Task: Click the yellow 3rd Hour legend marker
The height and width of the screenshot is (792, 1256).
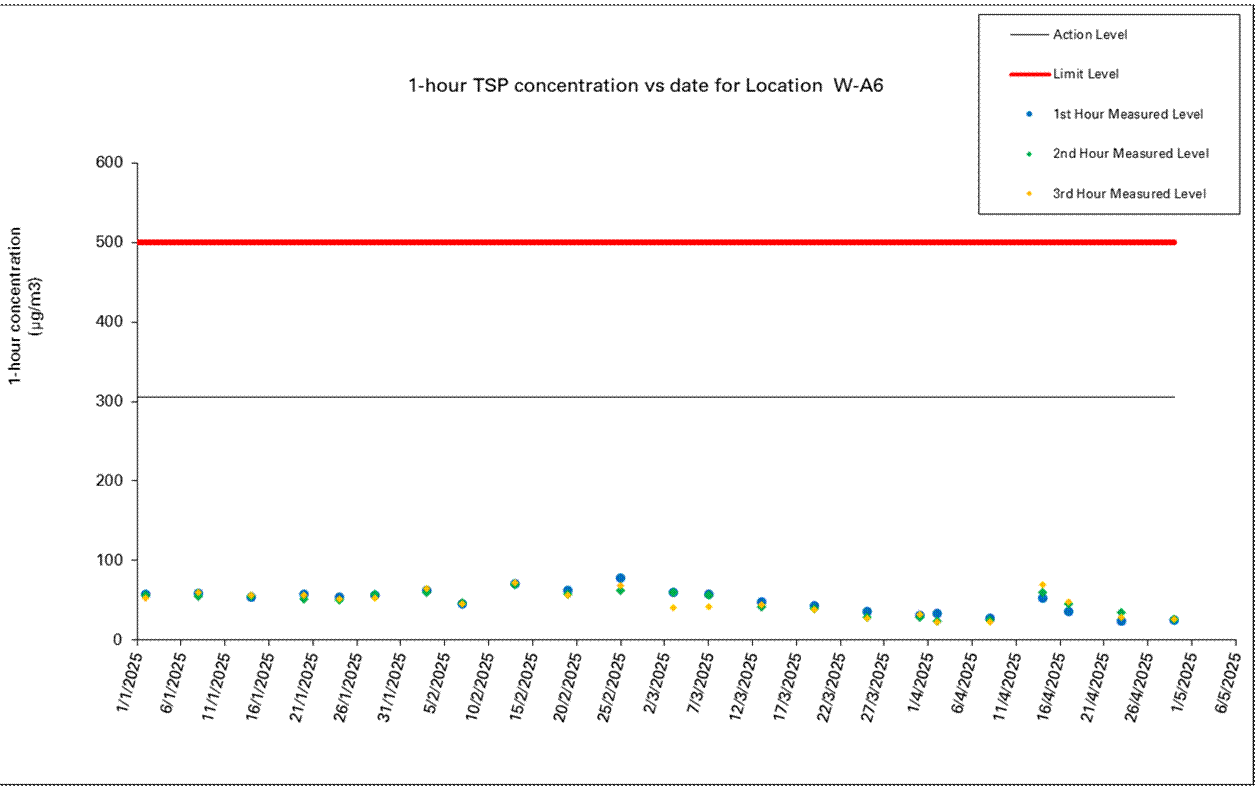Action: coord(1028,194)
